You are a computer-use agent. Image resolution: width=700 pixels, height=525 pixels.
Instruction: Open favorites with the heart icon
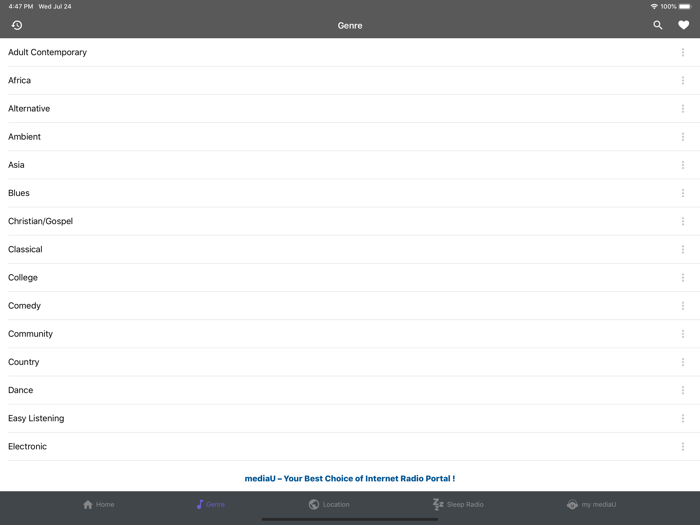click(x=683, y=25)
